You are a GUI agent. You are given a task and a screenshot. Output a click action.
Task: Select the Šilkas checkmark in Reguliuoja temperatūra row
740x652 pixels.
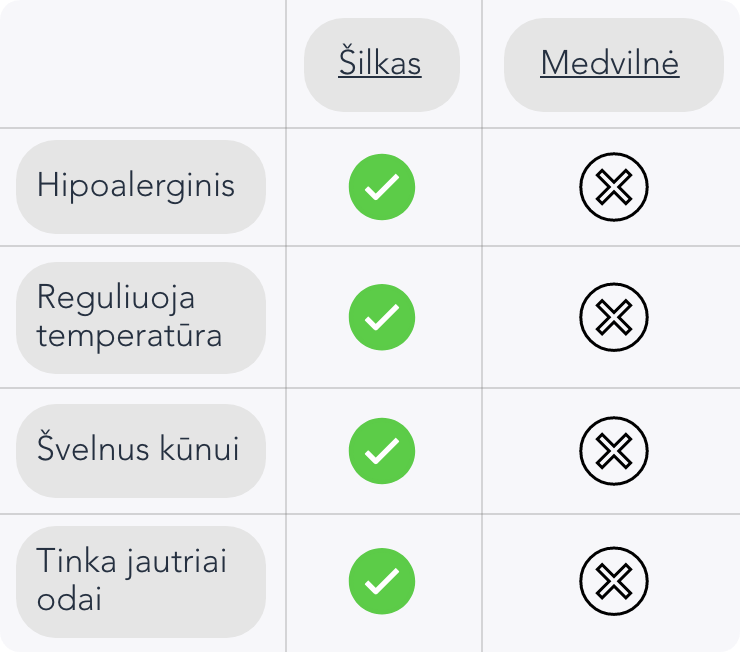pyautogui.click(x=381, y=318)
